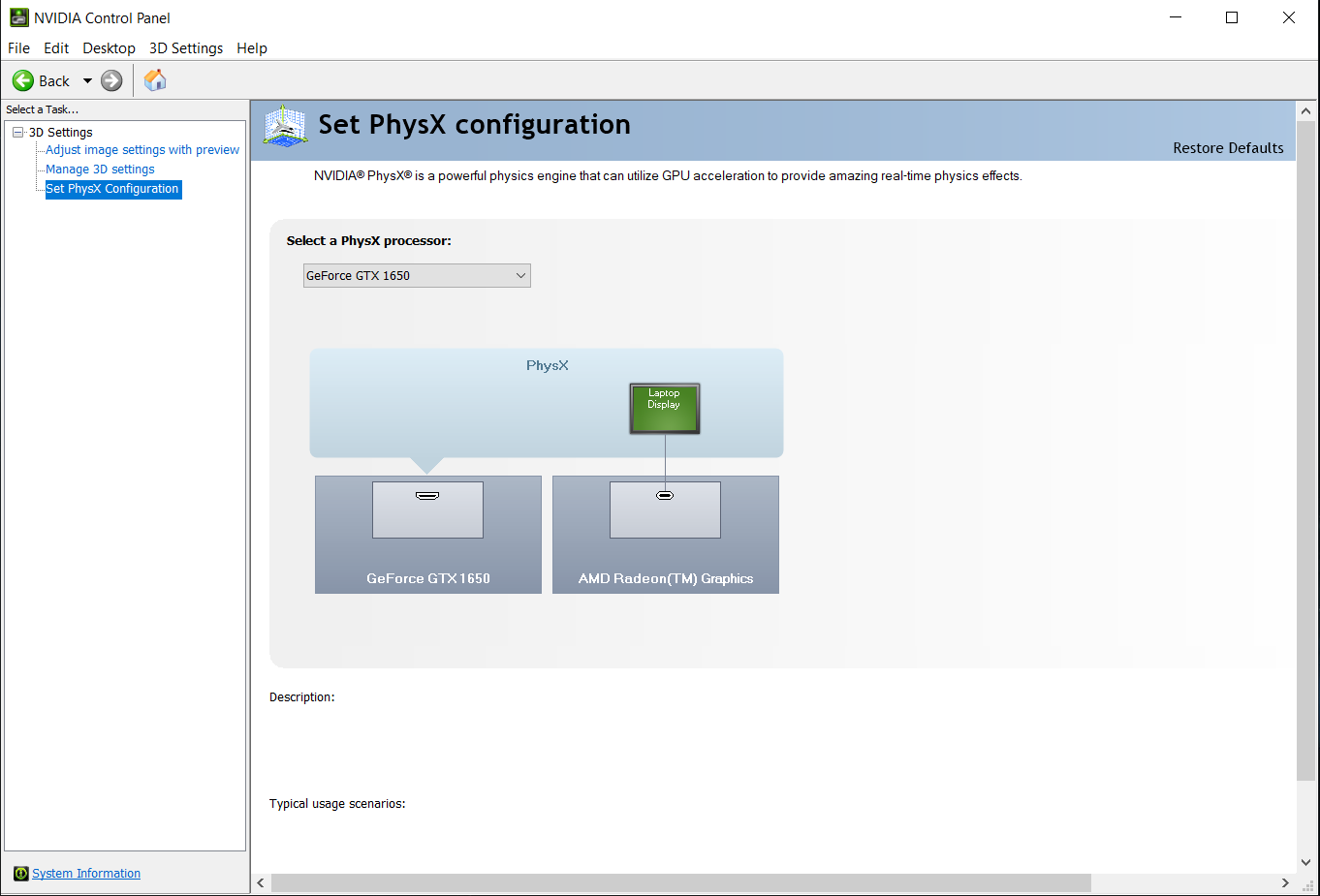Select Set PhysX Configuration tree item
1320x896 pixels.
tap(112, 189)
